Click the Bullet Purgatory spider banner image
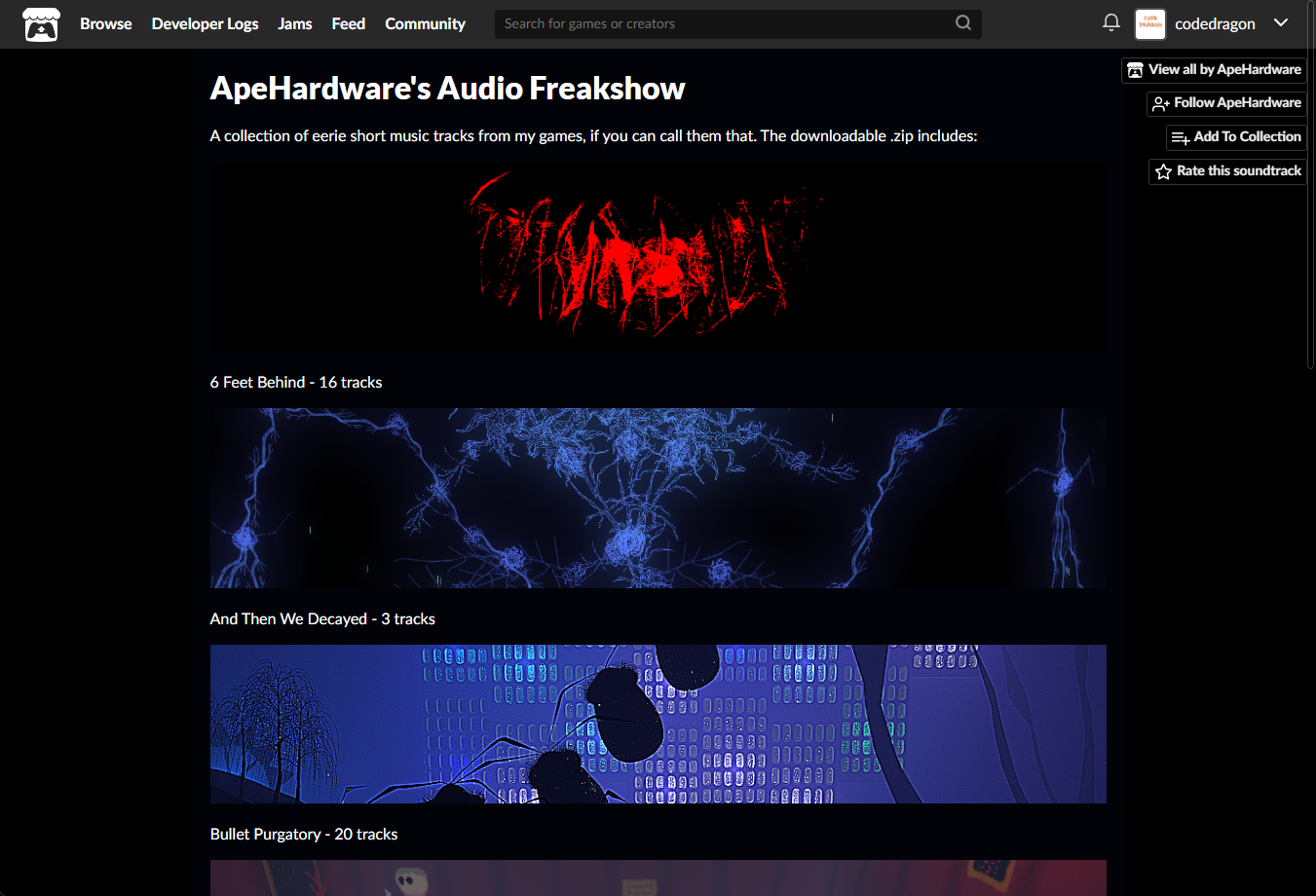The height and width of the screenshot is (896, 1316). pos(658,724)
